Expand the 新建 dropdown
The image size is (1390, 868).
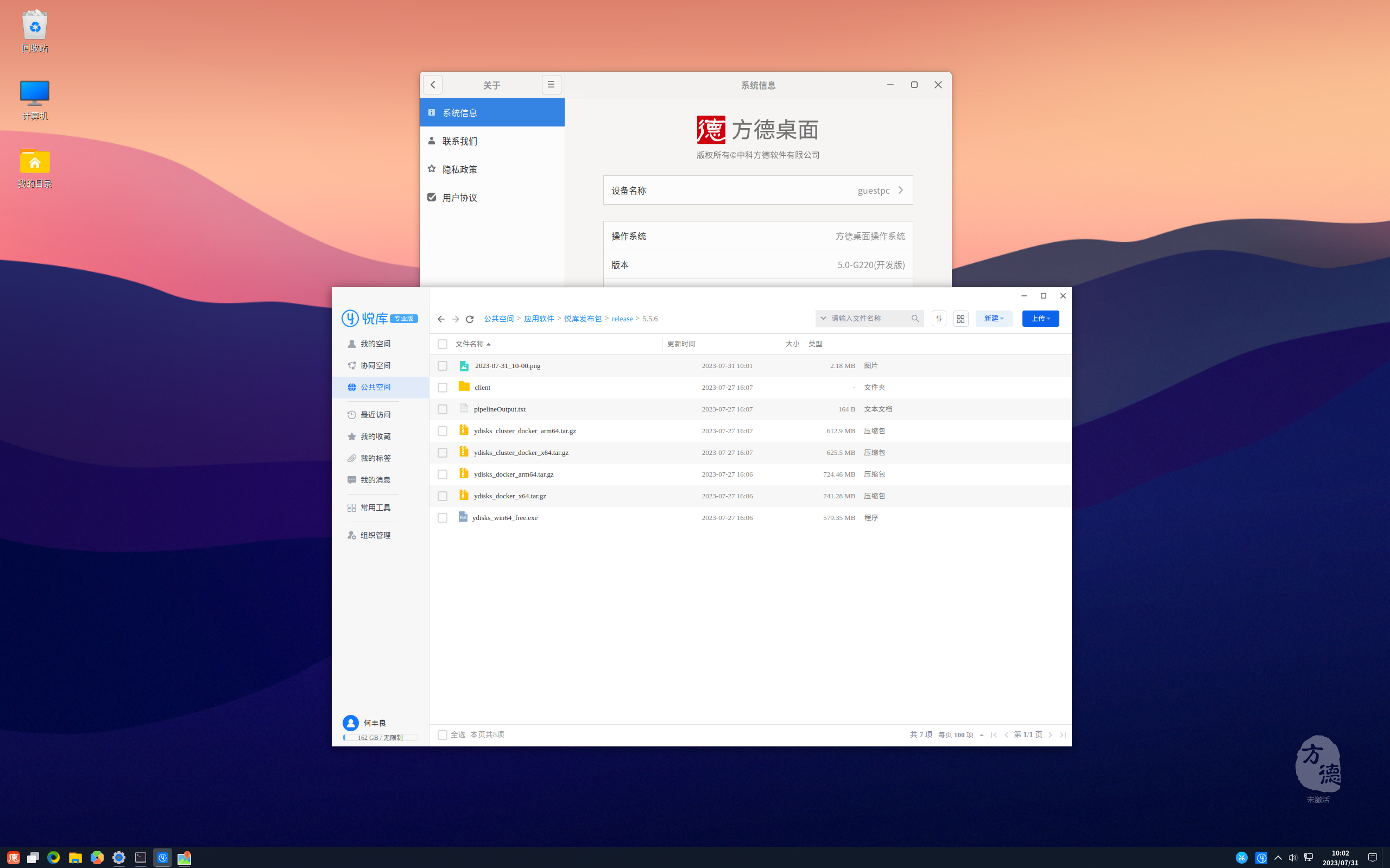click(994, 319)
